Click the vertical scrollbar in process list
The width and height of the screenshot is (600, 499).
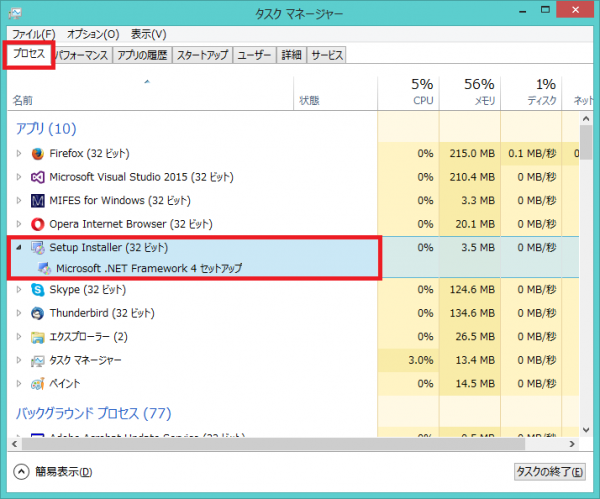point(586,280)
